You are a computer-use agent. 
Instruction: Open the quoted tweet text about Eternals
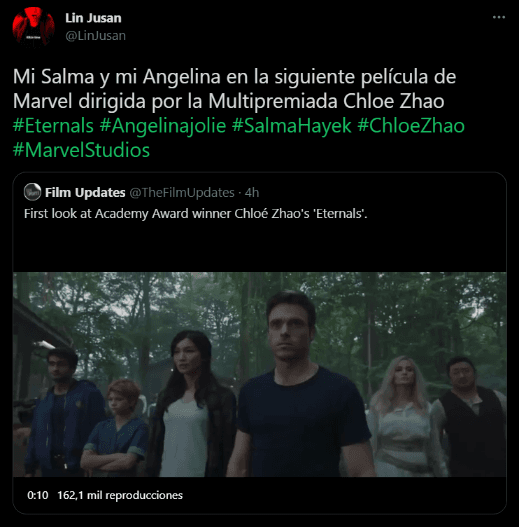pos(196,214)
